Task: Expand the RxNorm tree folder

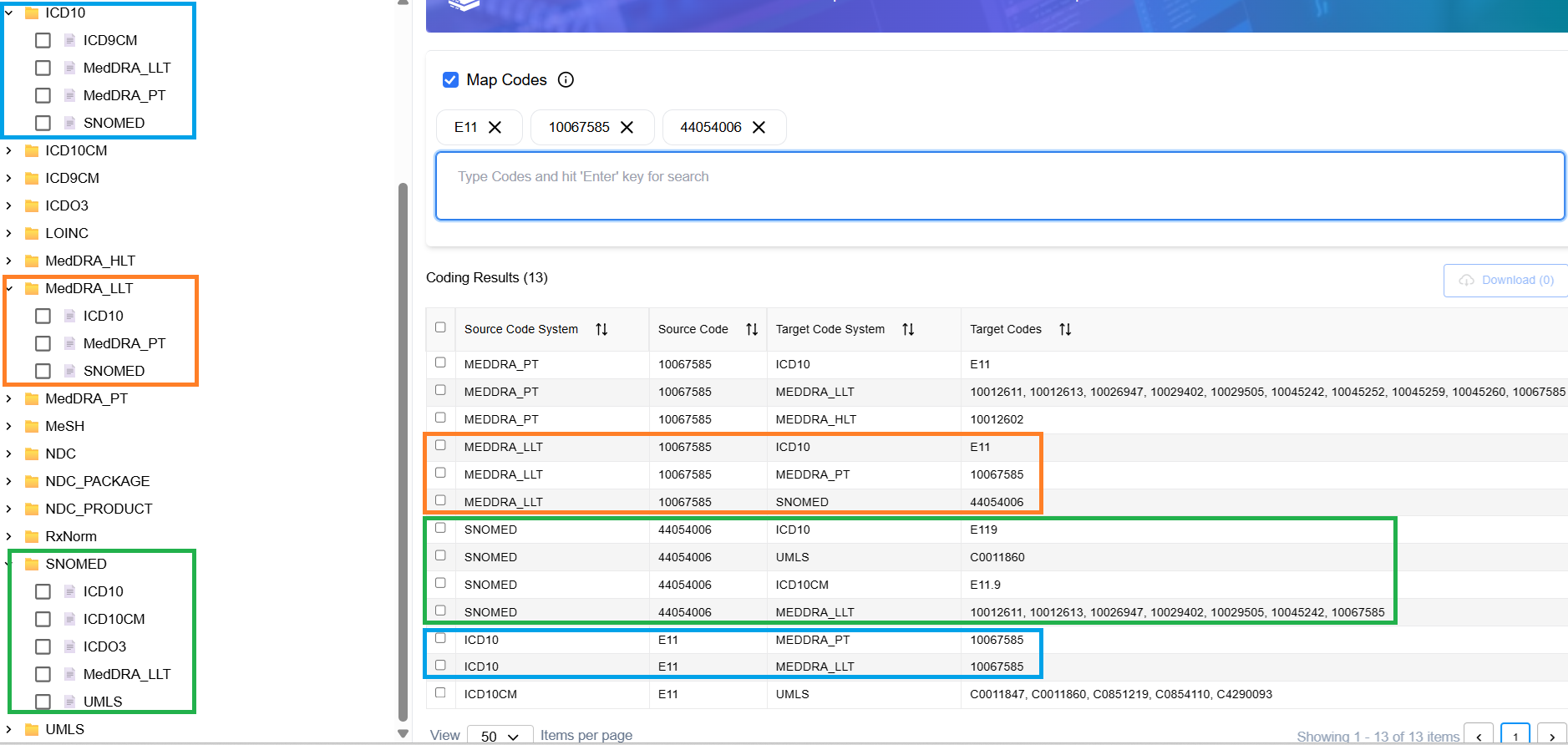Action: (x=9, y=536)
